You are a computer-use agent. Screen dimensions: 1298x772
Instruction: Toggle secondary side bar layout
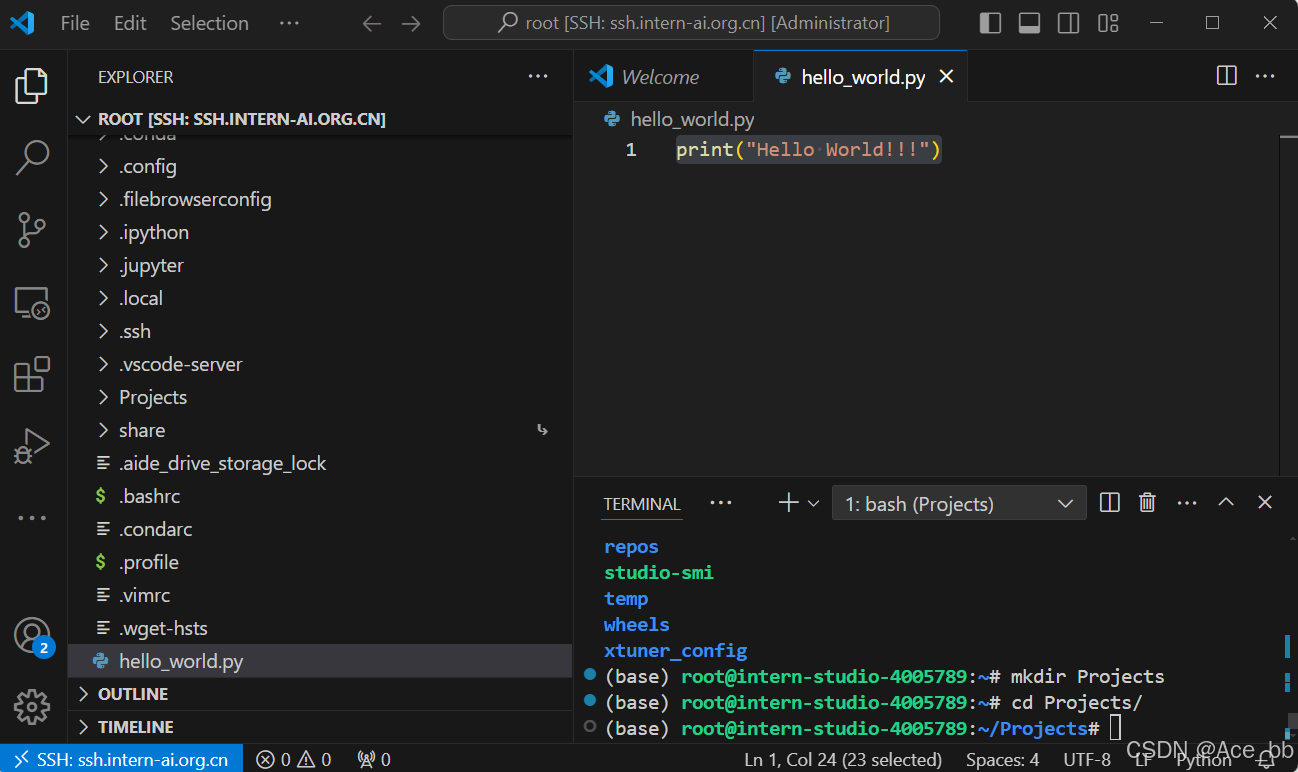[1068, 23]
